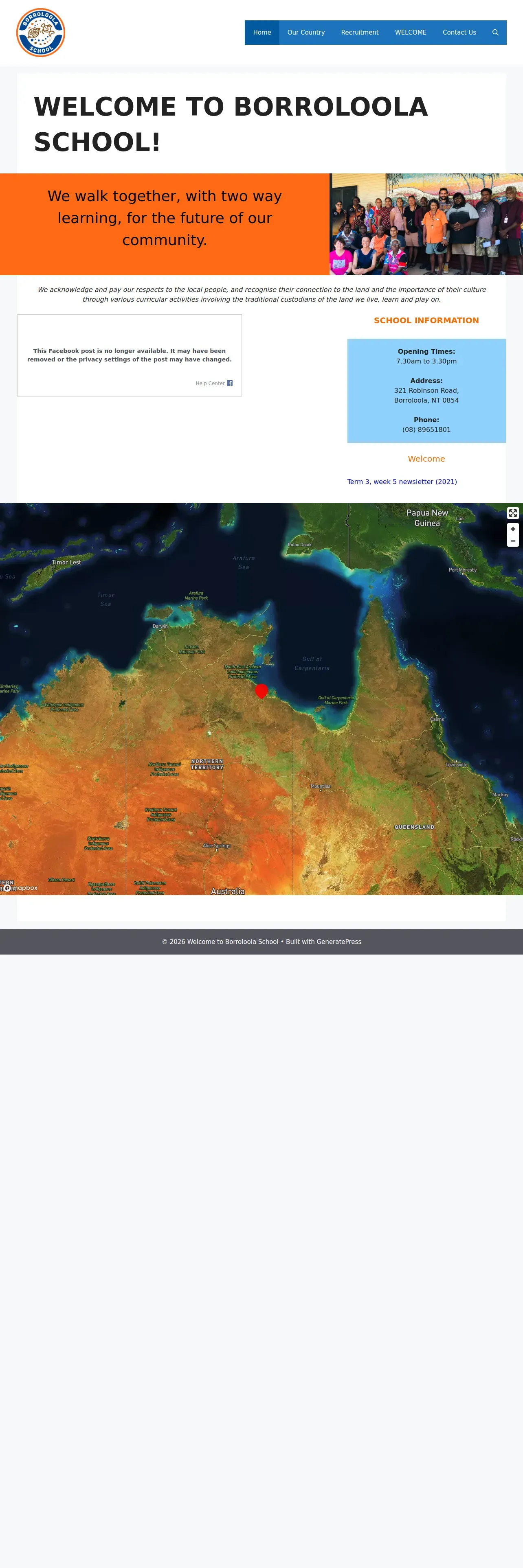This screenshot has width=523, height=1568.
Task: Go to the Recruitment page
Action: pos(359,32)
